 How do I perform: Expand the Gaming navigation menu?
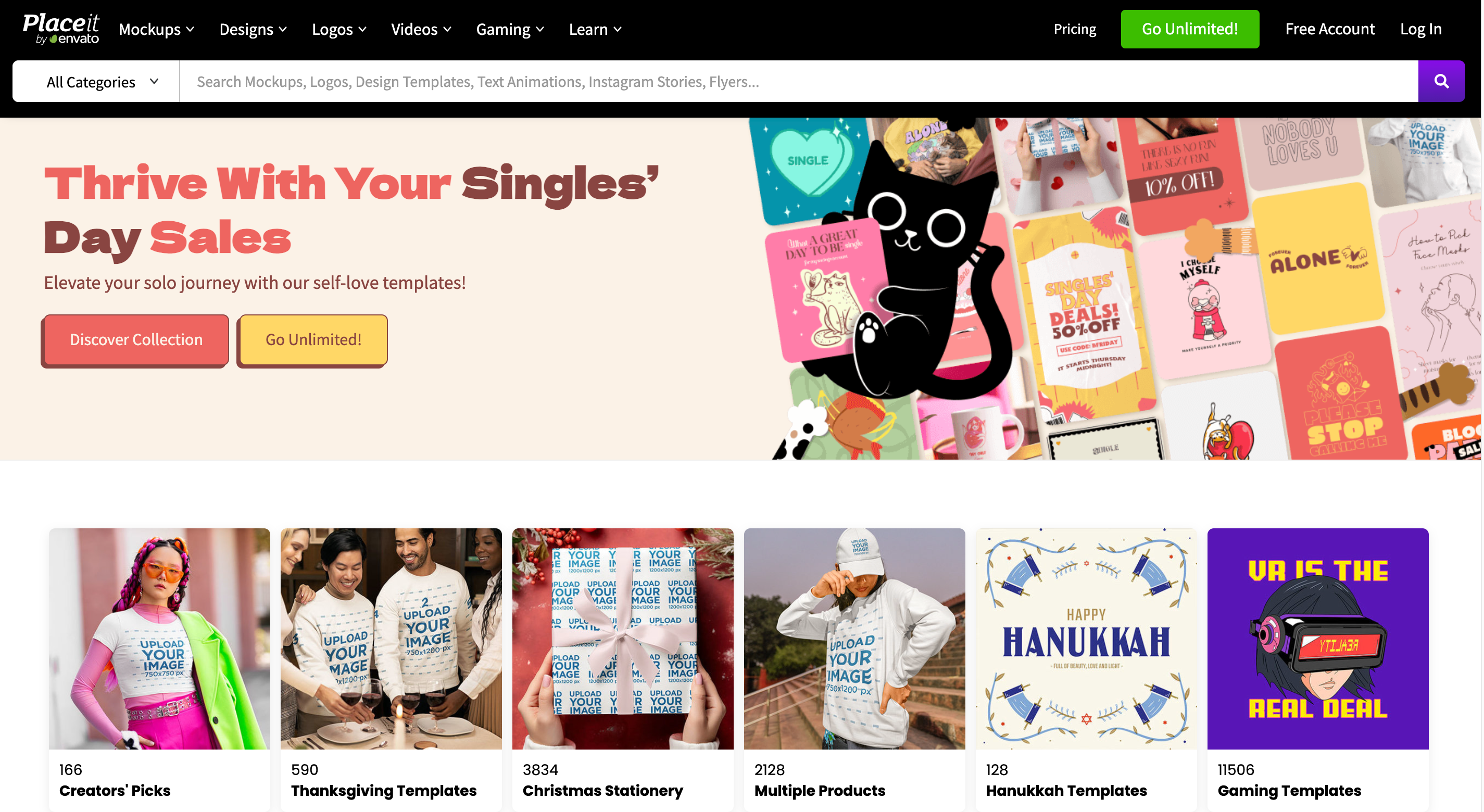coord(510,29)
